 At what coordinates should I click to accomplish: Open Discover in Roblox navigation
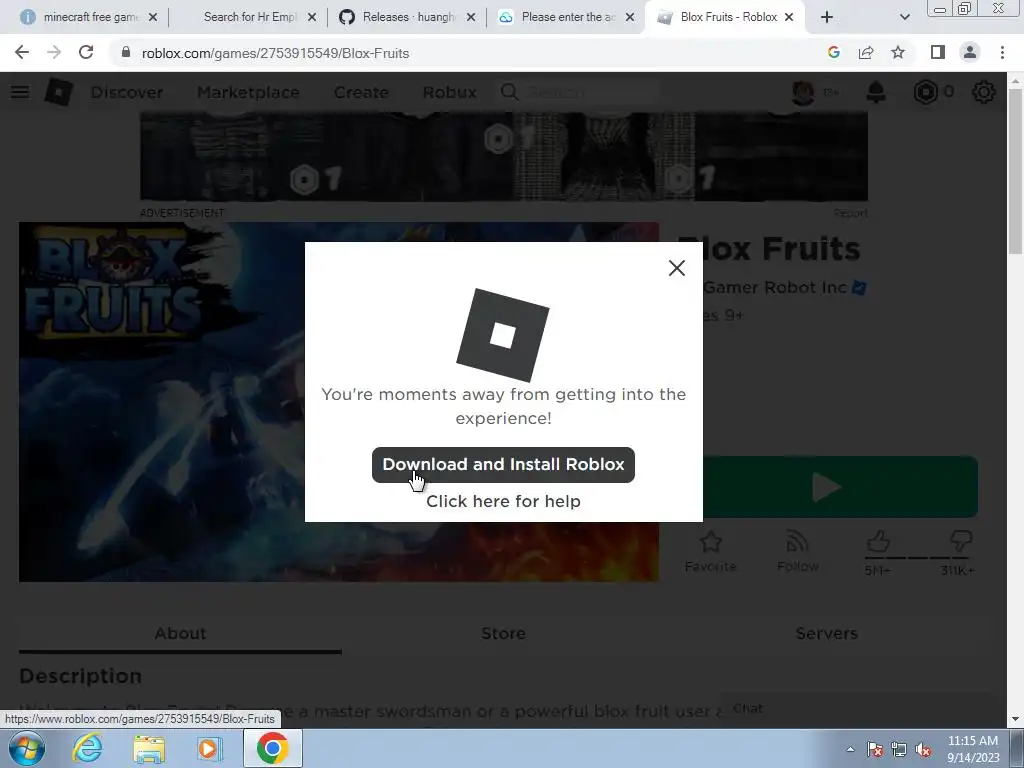point(127,92)
